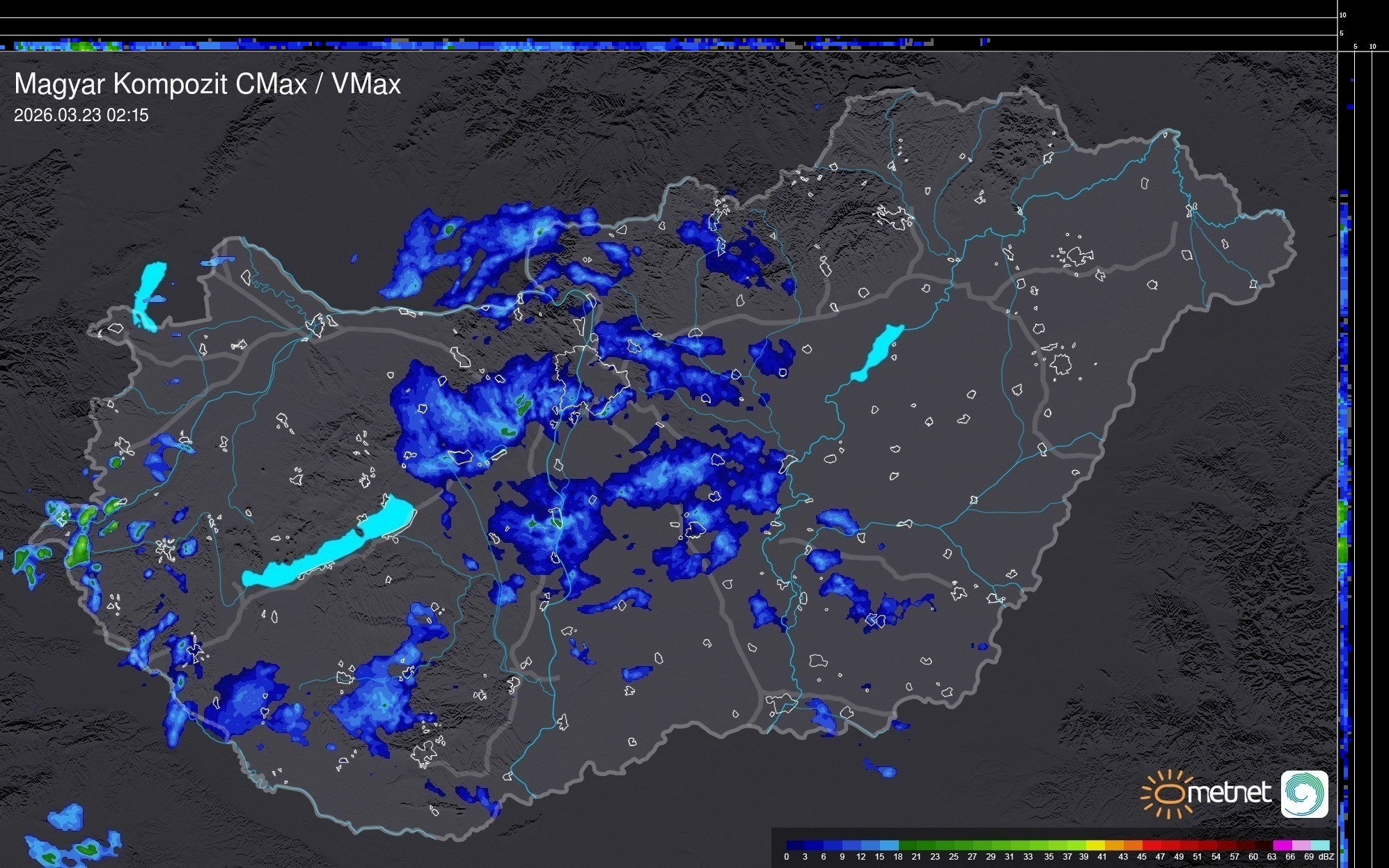Click the number 57 on the legend
Viewport: 1389px width, 868px height.
point(1234,857)
